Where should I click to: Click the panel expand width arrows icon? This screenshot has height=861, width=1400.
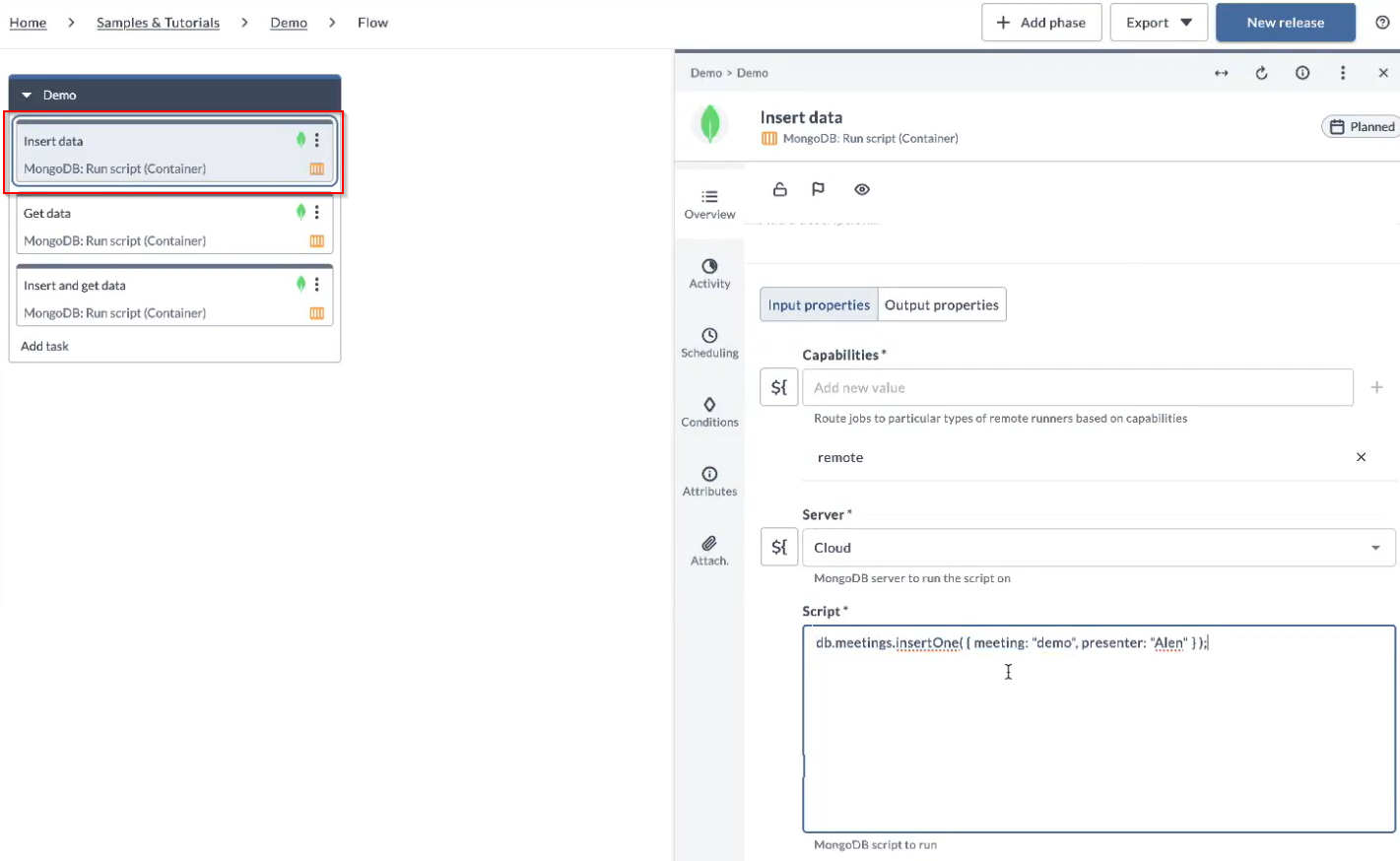point(1221,73)
